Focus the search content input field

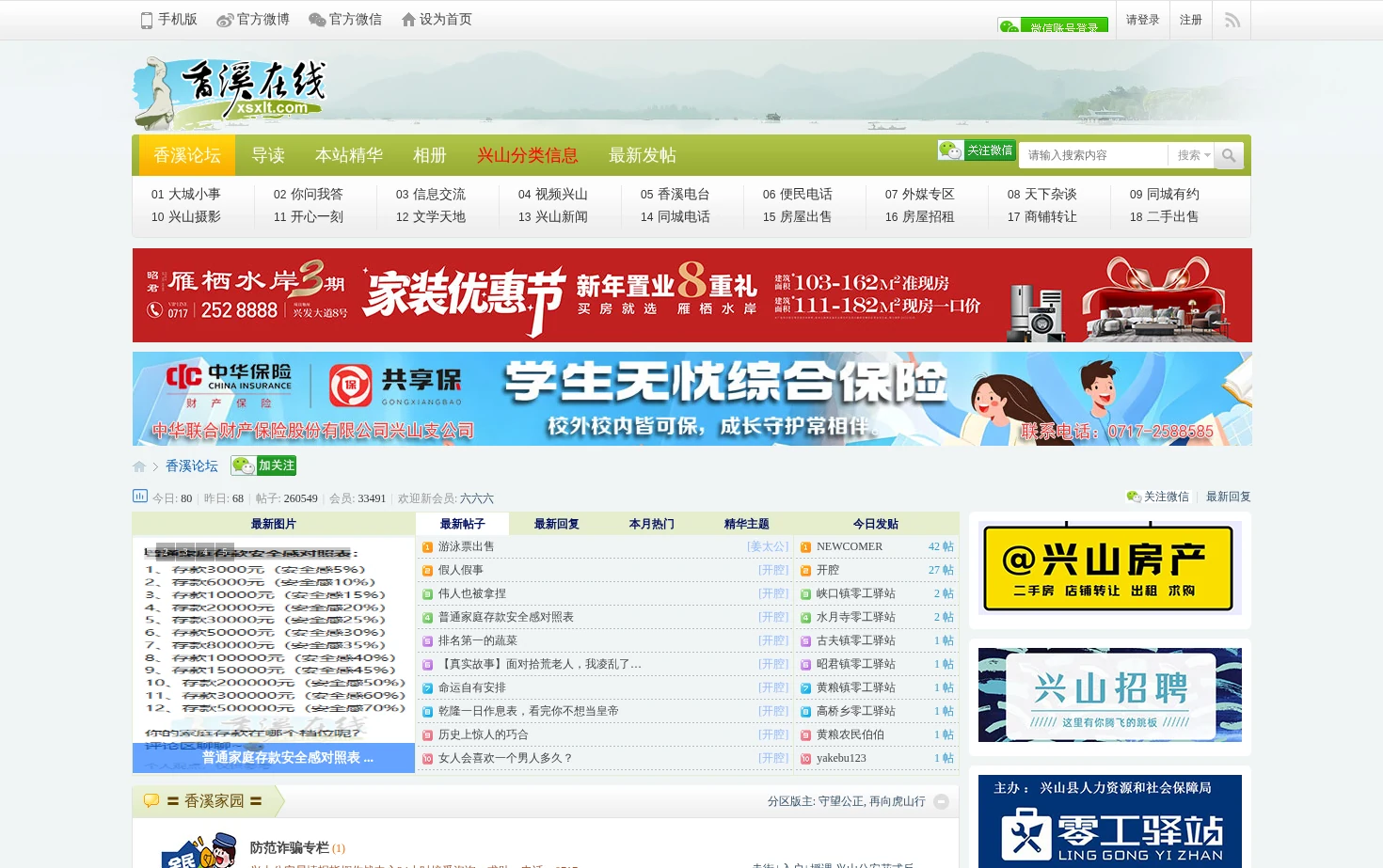coord(1093,155)
